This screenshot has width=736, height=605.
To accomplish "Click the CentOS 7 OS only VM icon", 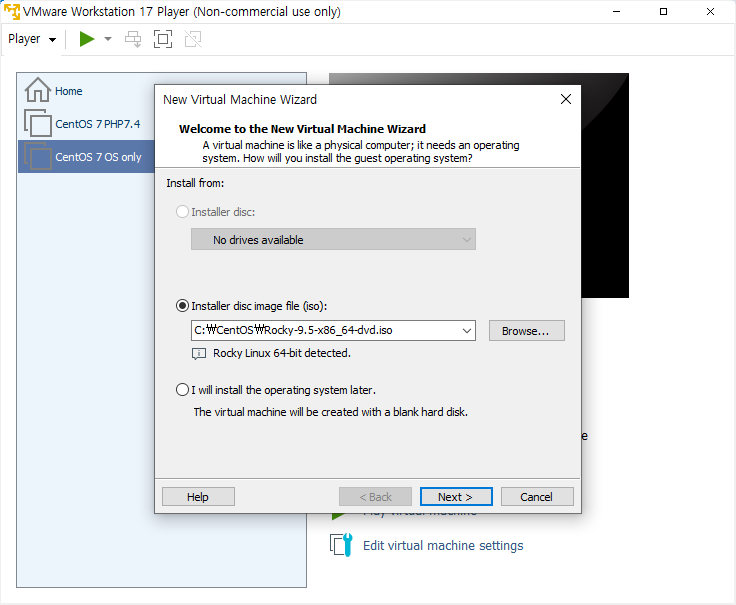I will 38,156.
